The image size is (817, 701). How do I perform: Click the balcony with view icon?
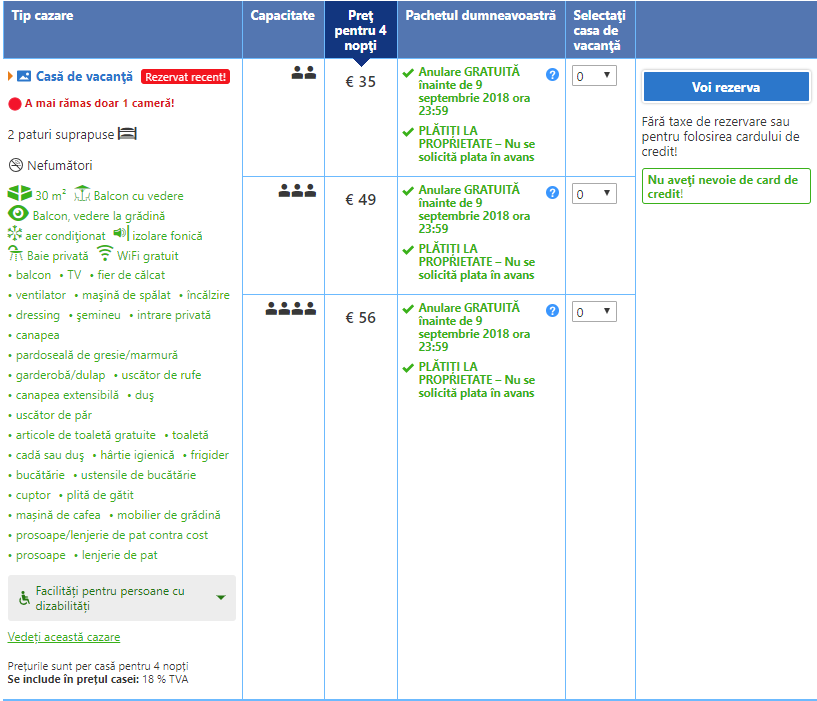click(x=82, y=194)
